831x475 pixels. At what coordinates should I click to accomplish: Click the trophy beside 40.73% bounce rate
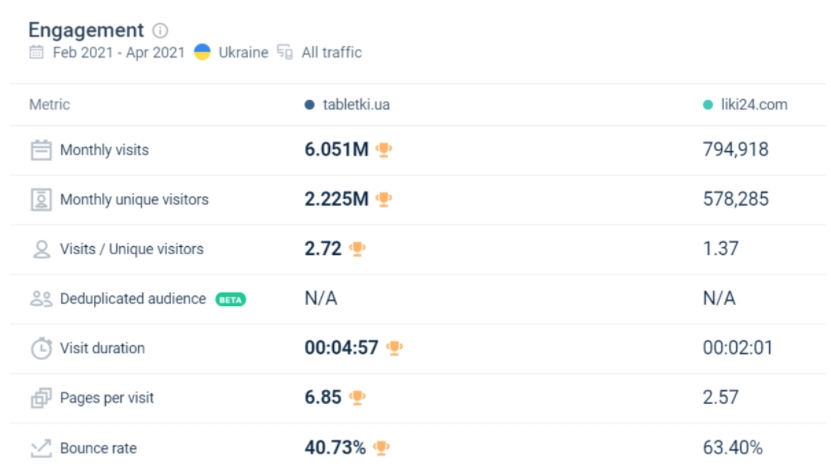pyautogui.click(x=383, y=448)
